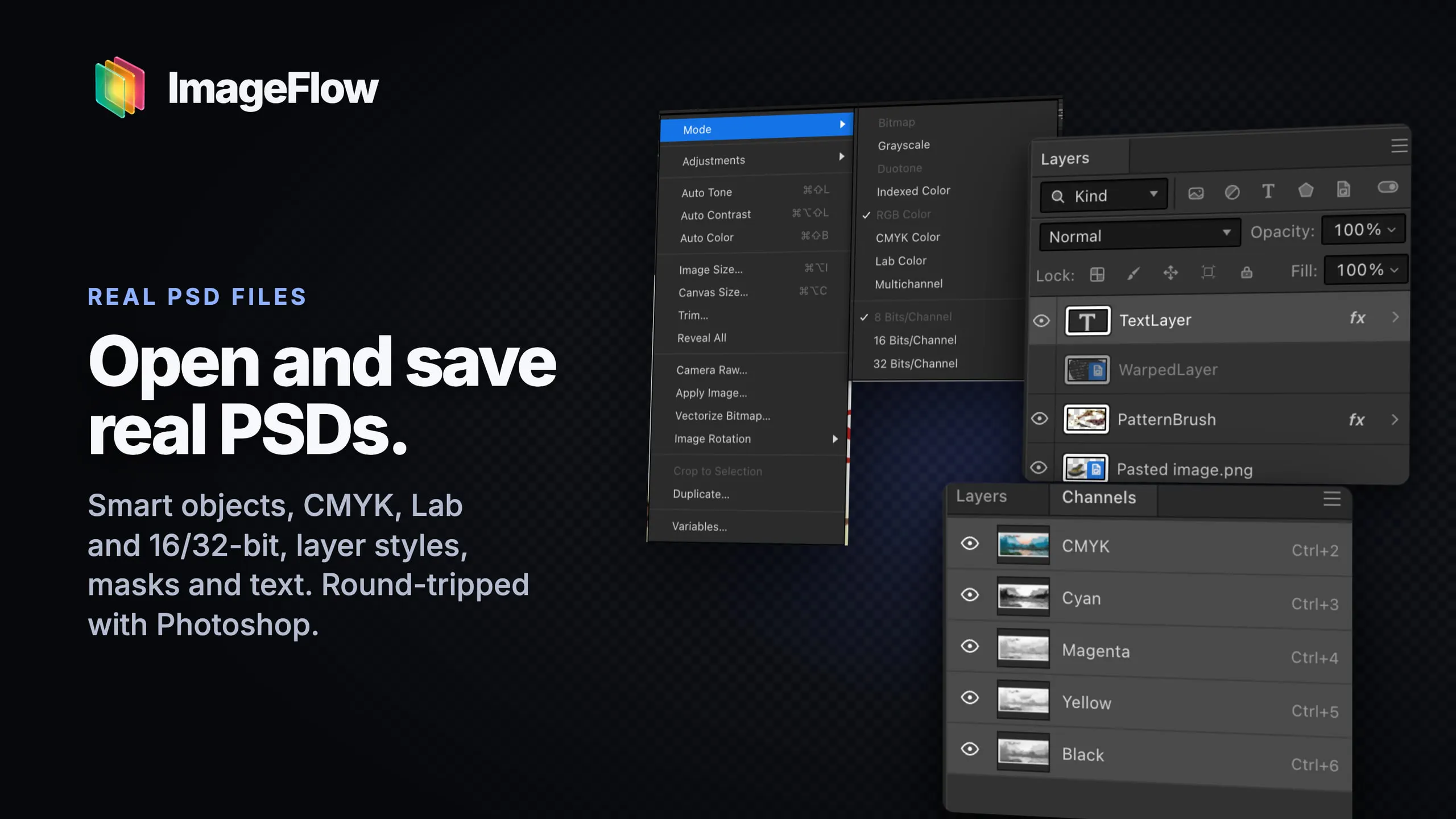Select Cyan channel thumbnail
1456x819 pixels.
1023,597
